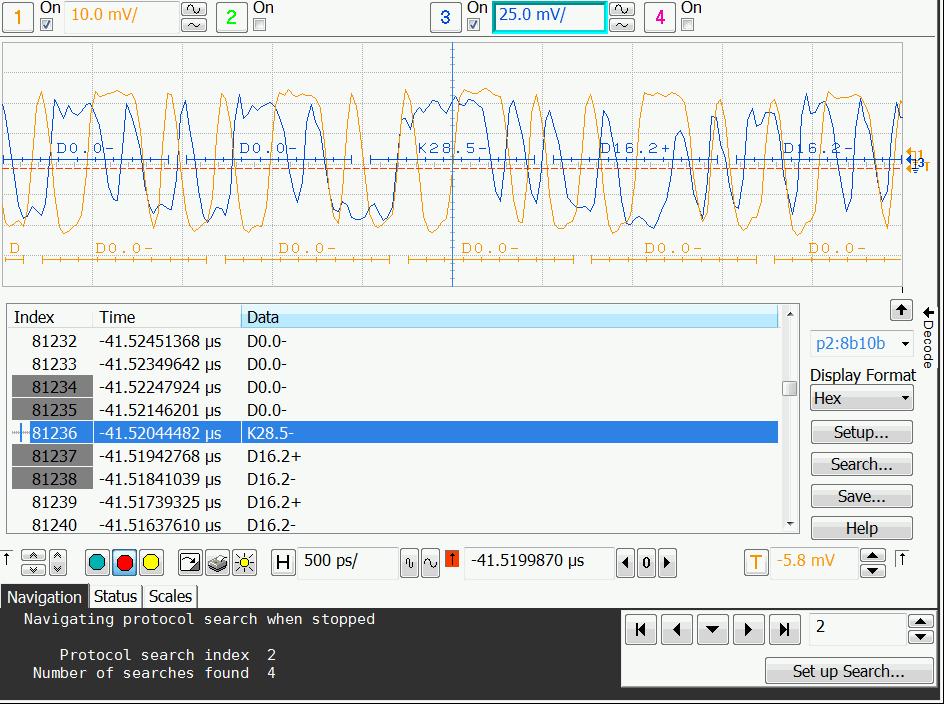Click the Save button in decode panel

pos(861,496)
